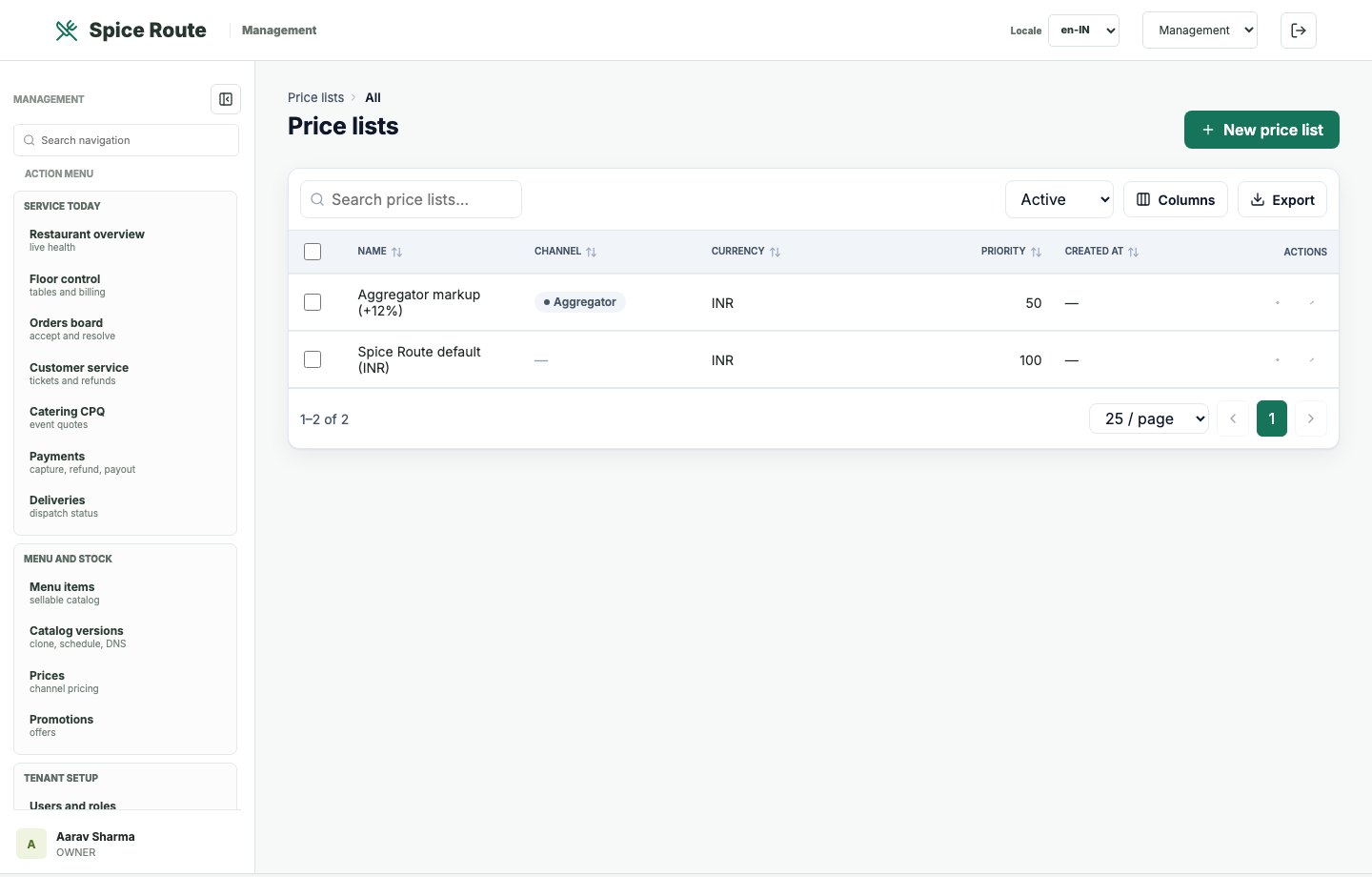Click the Spice Route logo icon
The height and width of the screenshot is (877, 1372).
(67, 31)
